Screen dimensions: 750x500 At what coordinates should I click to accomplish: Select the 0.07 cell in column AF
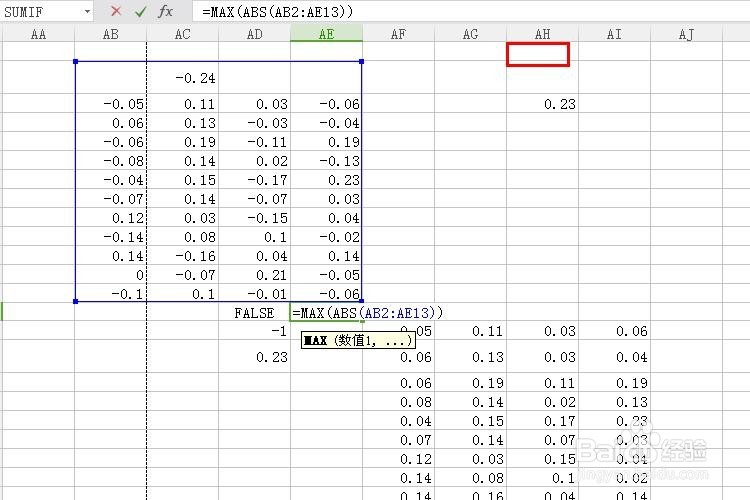[x=398, y=439]
